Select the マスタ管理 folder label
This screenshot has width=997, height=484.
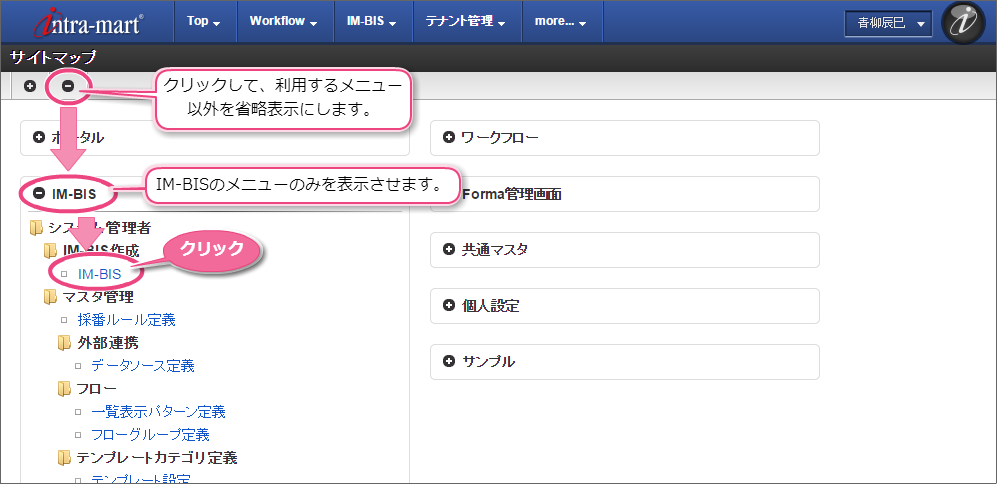(x=98, y=296)
